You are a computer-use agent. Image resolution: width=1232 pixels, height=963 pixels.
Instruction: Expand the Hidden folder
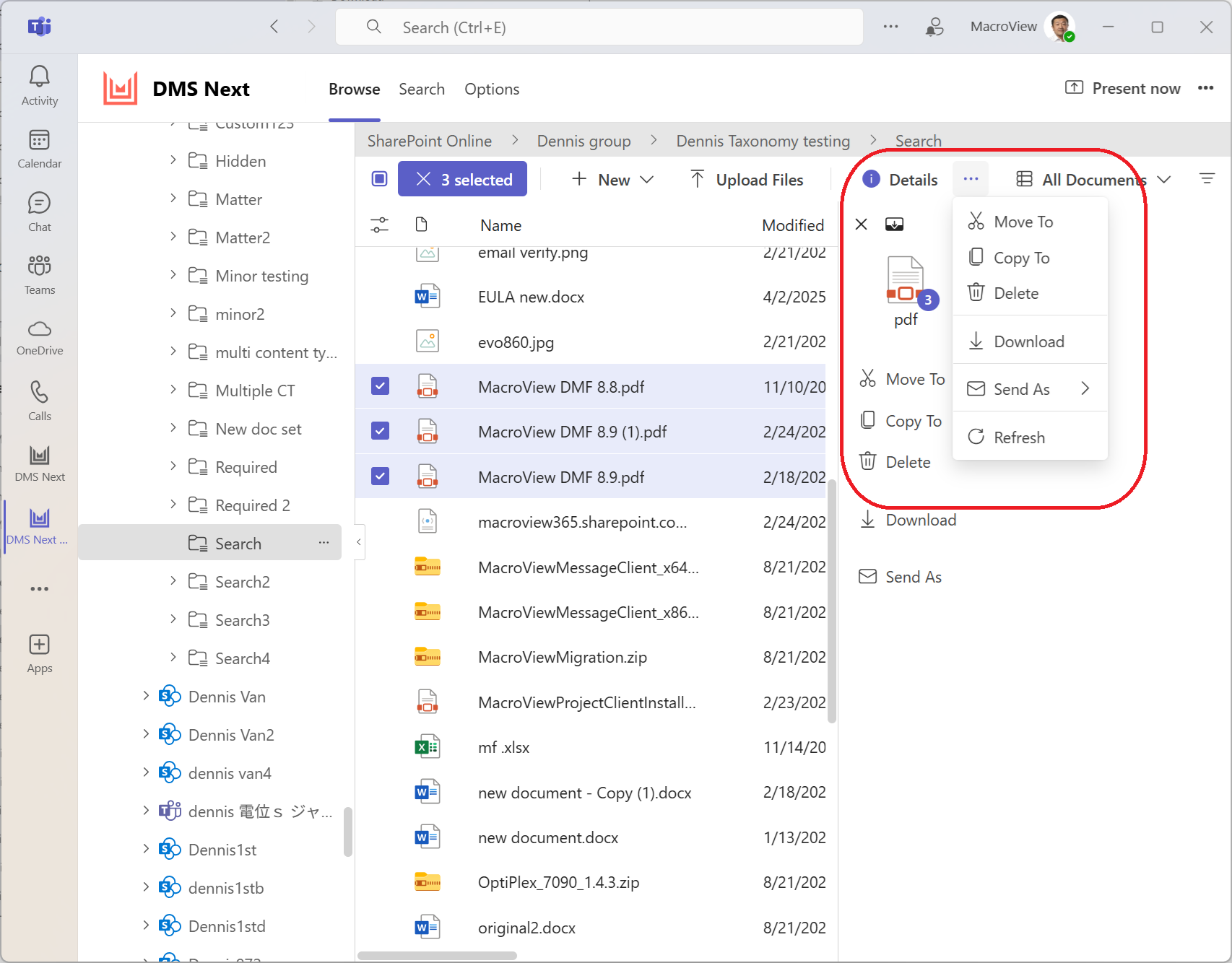pos(173,160)
